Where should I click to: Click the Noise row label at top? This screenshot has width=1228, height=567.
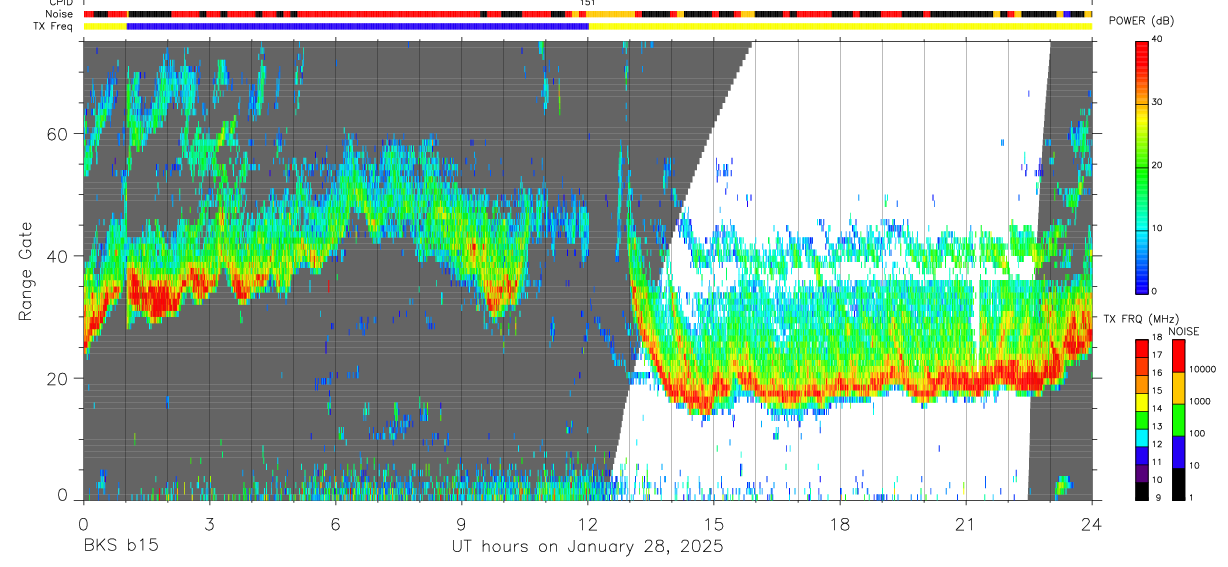pyautogui.click(x=60, y=14)
